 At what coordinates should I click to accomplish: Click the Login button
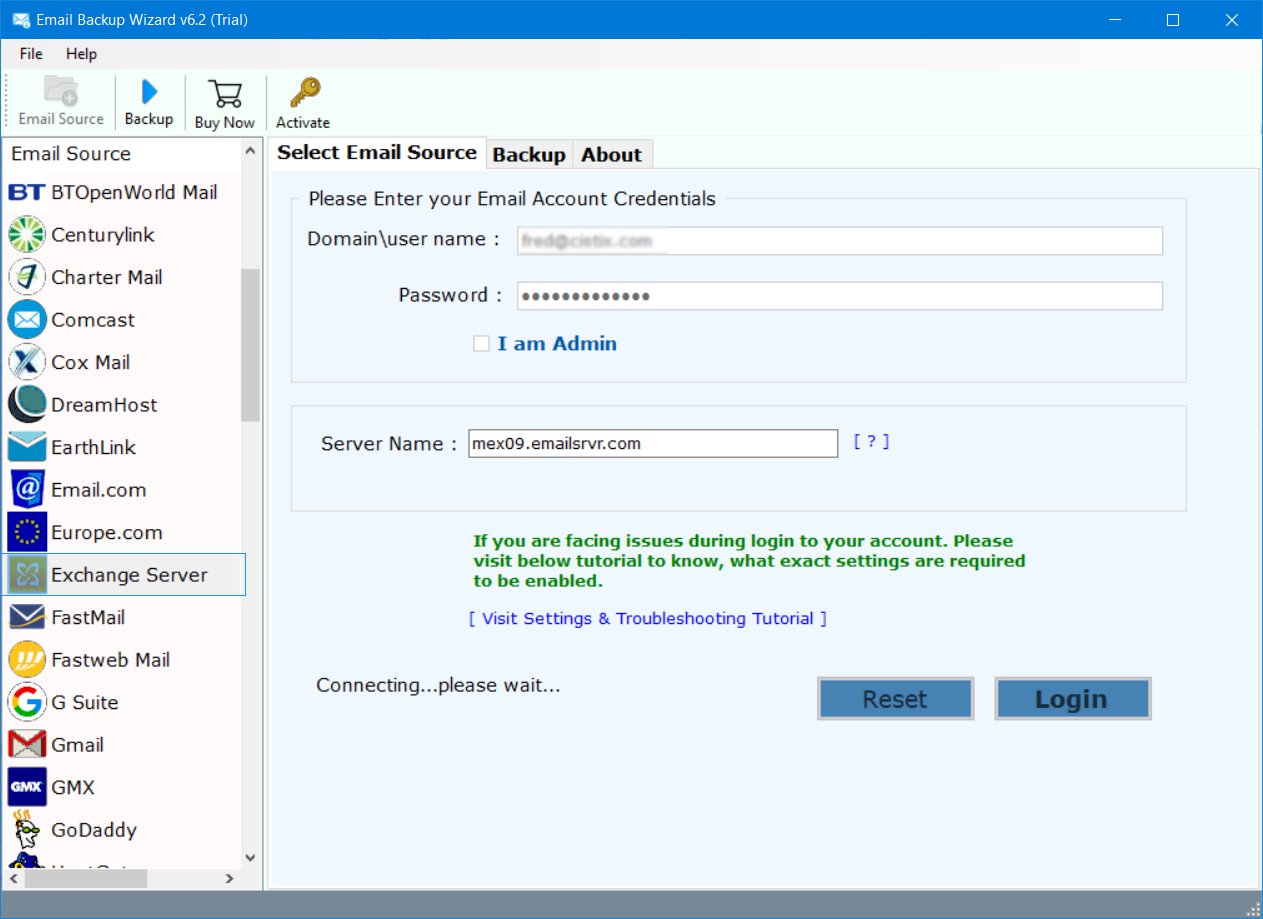1072,699
